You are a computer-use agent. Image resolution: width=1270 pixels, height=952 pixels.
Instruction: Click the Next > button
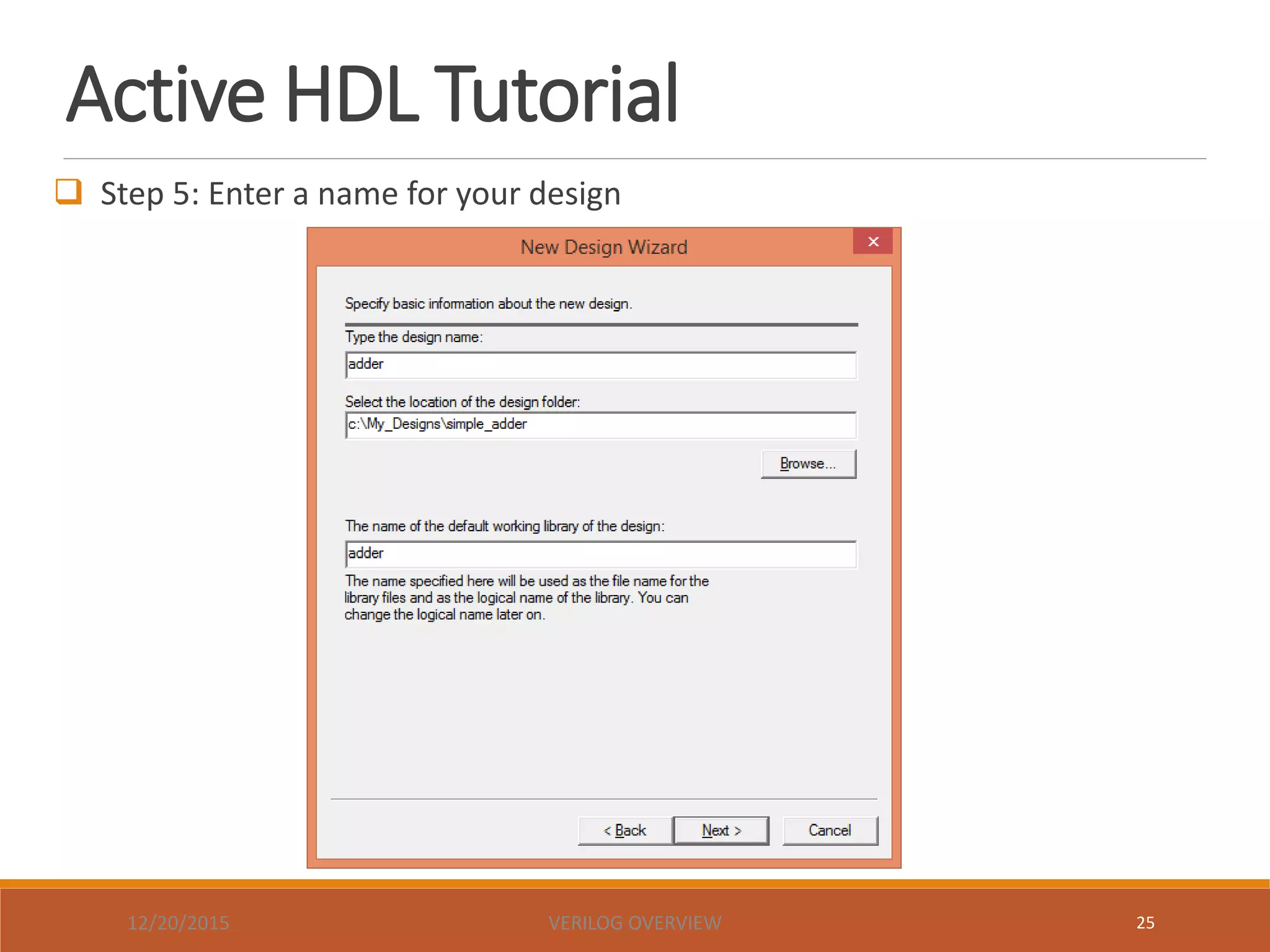[721, 831]
